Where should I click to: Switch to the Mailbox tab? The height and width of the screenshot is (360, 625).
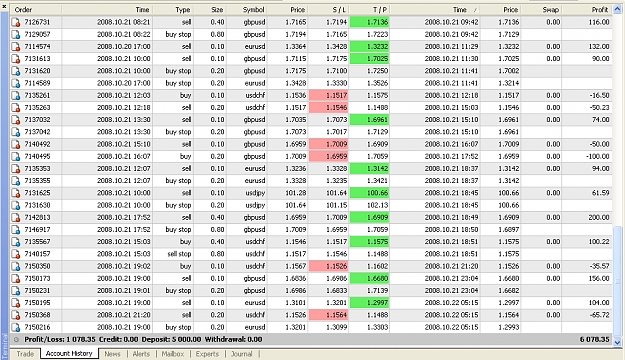(x=173, y=354)
